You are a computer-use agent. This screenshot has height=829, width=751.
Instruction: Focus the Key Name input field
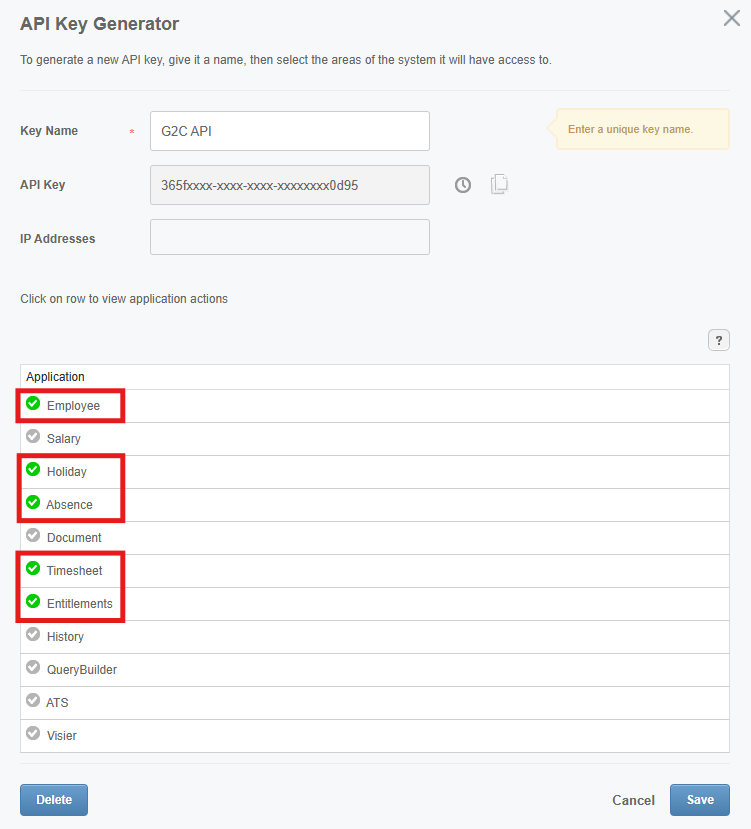click(290, 131)
